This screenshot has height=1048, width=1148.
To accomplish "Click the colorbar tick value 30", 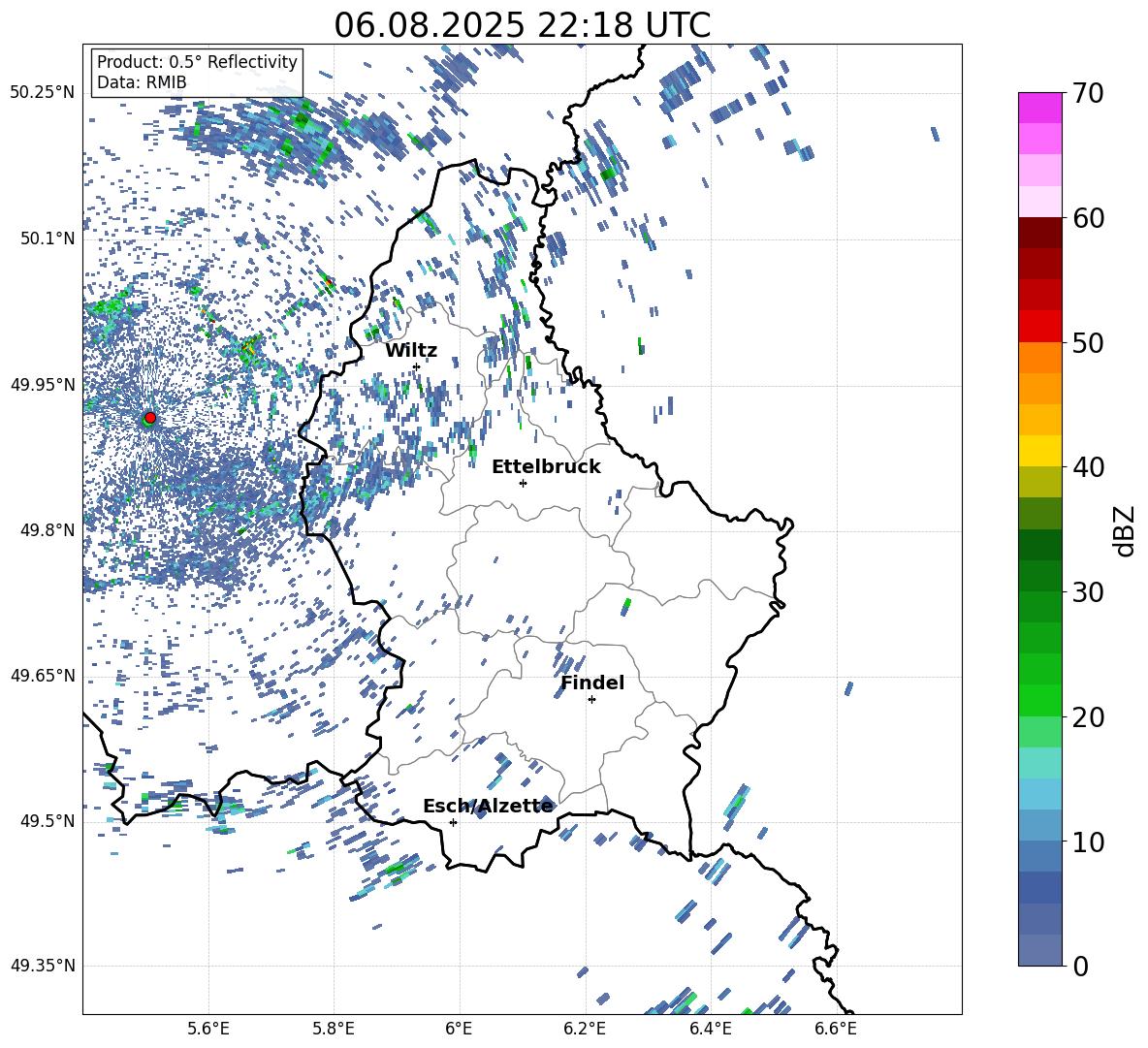I will pos(1089,592).
